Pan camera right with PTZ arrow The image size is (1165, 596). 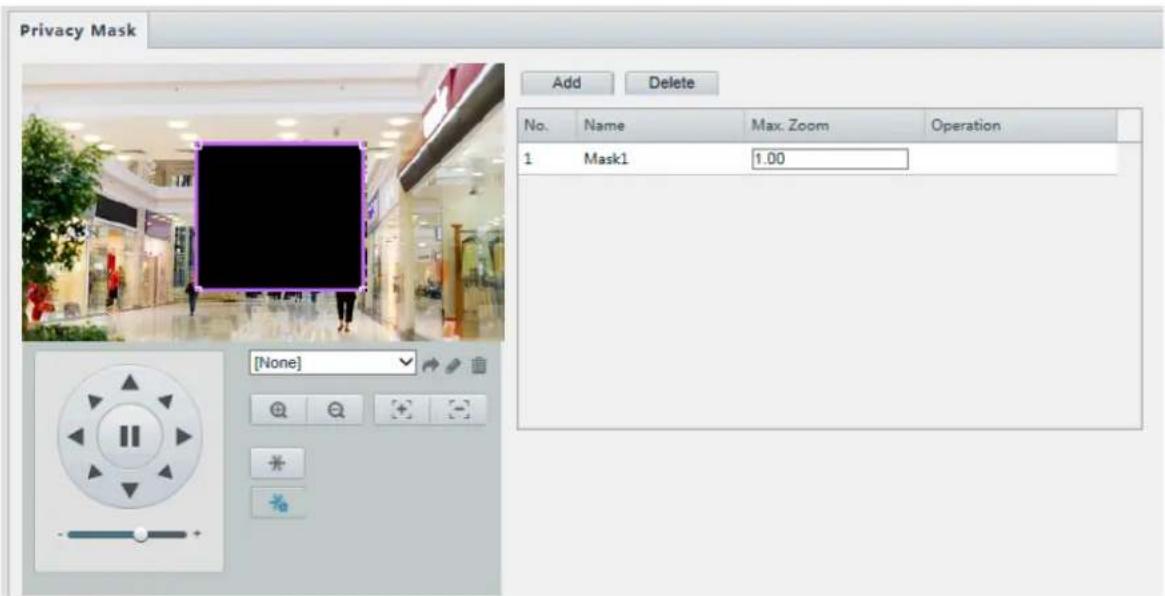click(x=184, y=436)
